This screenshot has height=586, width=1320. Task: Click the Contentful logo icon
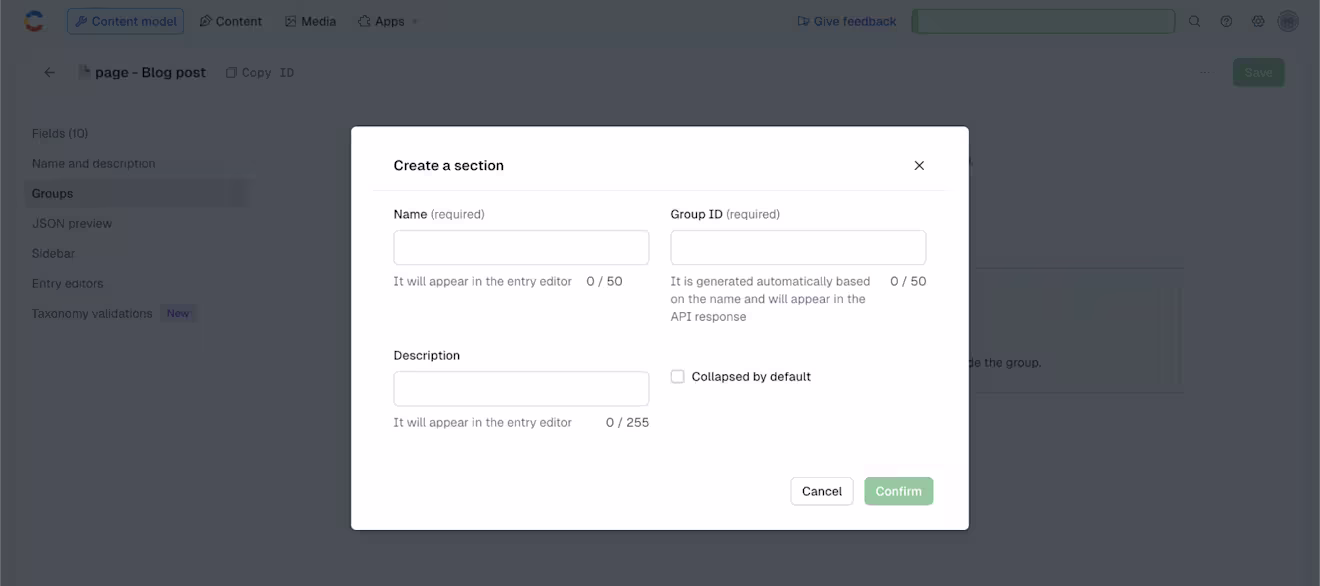point(34,21)
